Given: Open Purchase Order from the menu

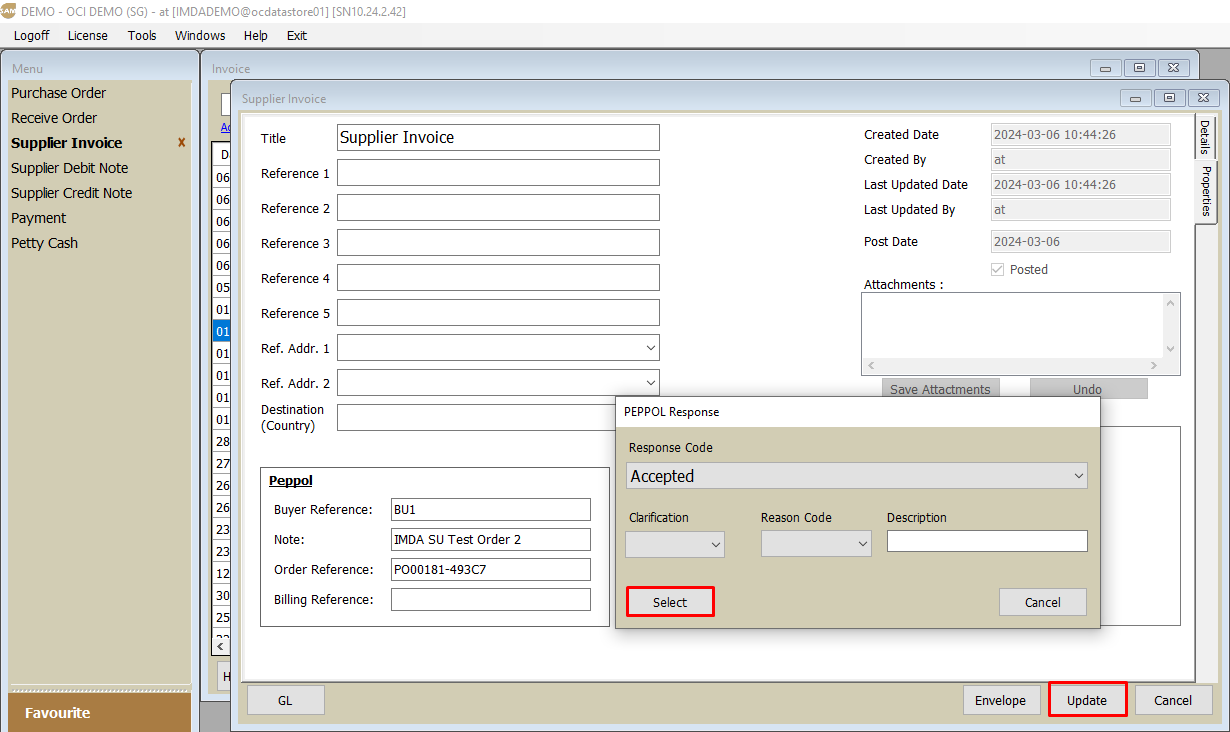Looking at the screenshot, I should [x=59, y=93].
